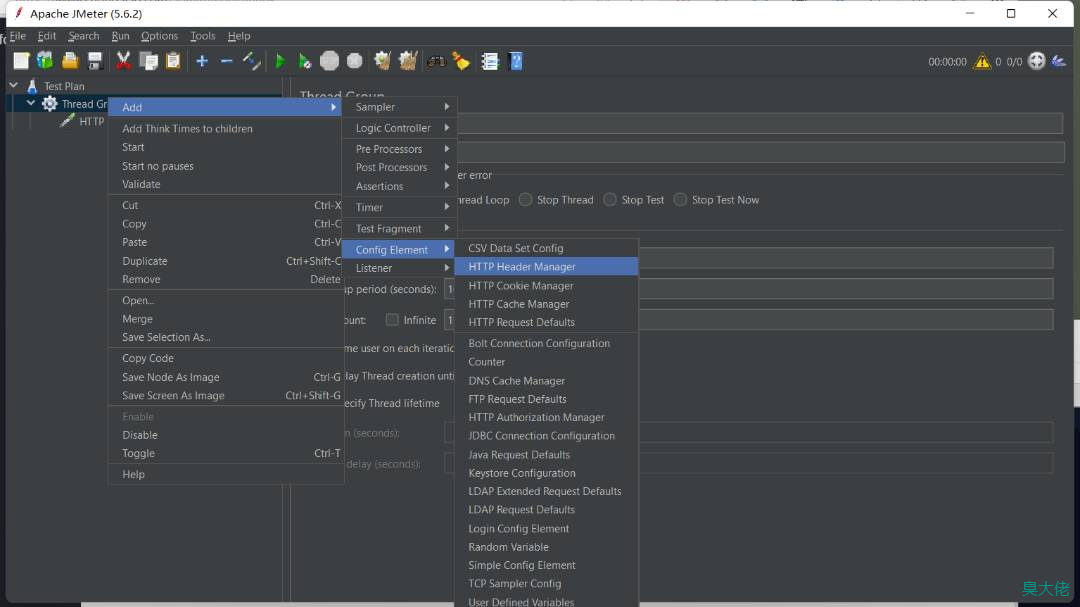Open the Templates toolbar icon
Screen dimensions: 1080x607
click(x=45, y=61)
